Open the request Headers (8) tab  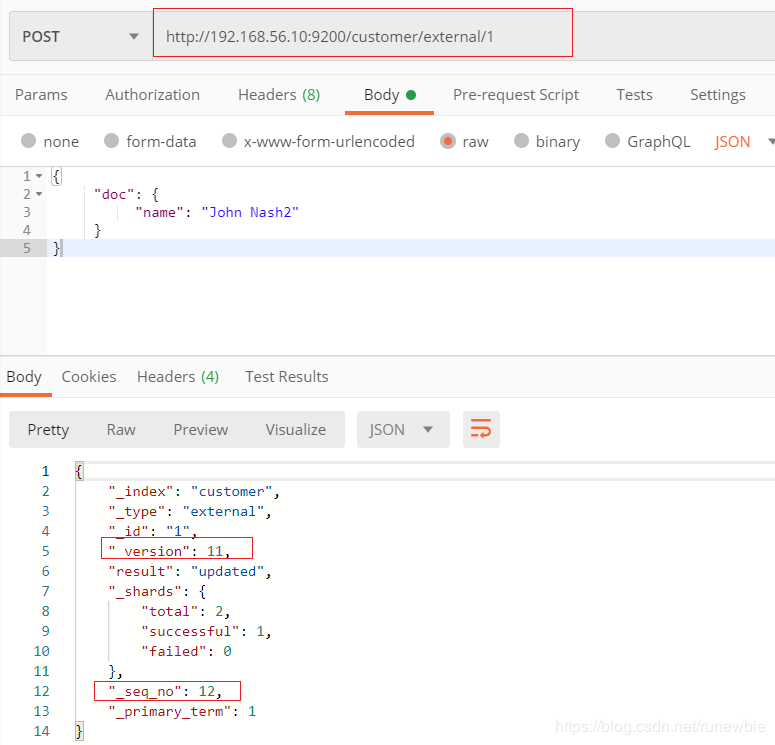tap(279, 95)
